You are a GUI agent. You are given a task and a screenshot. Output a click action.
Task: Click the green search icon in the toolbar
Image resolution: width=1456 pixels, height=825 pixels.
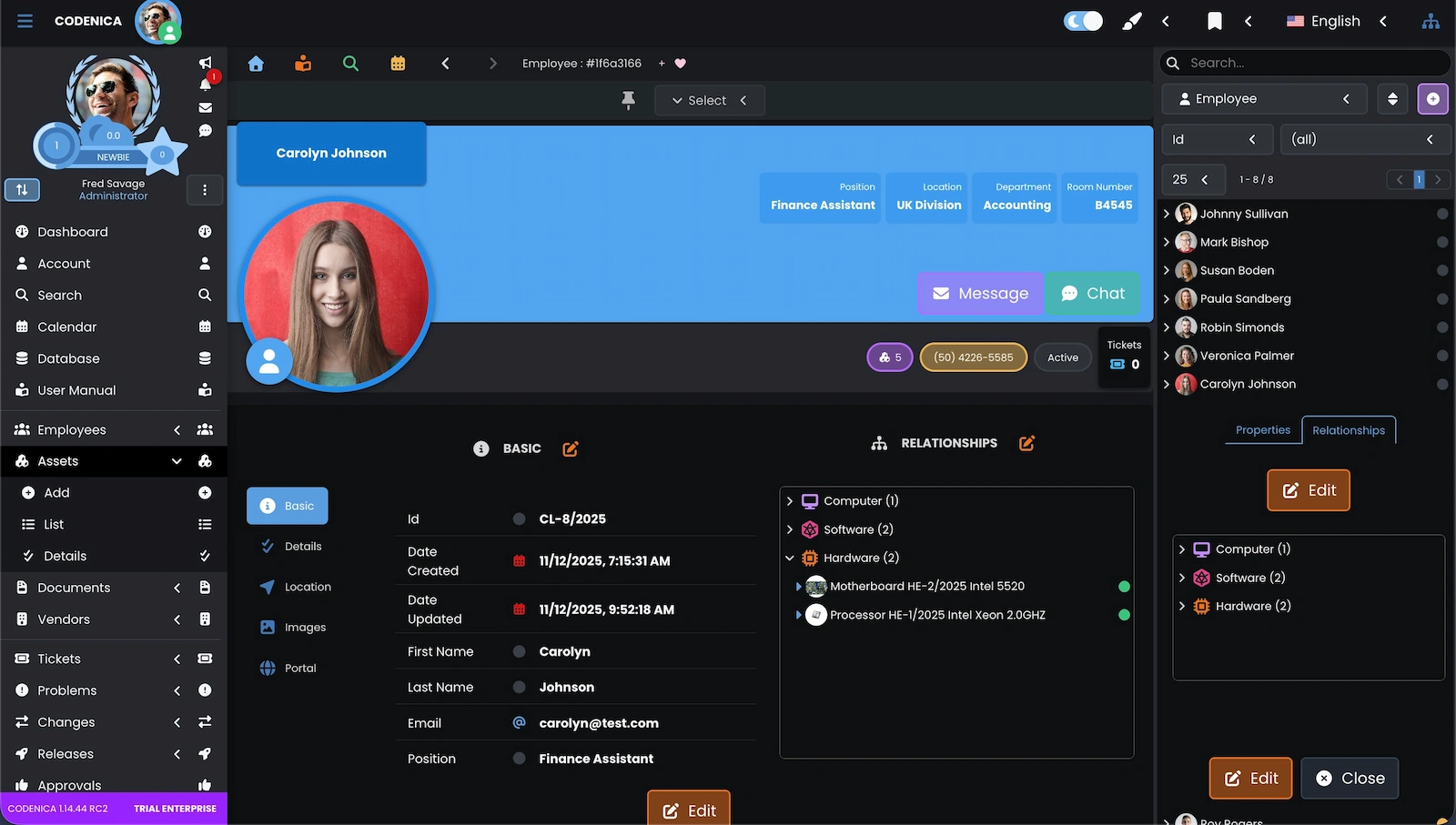point(350,64)
